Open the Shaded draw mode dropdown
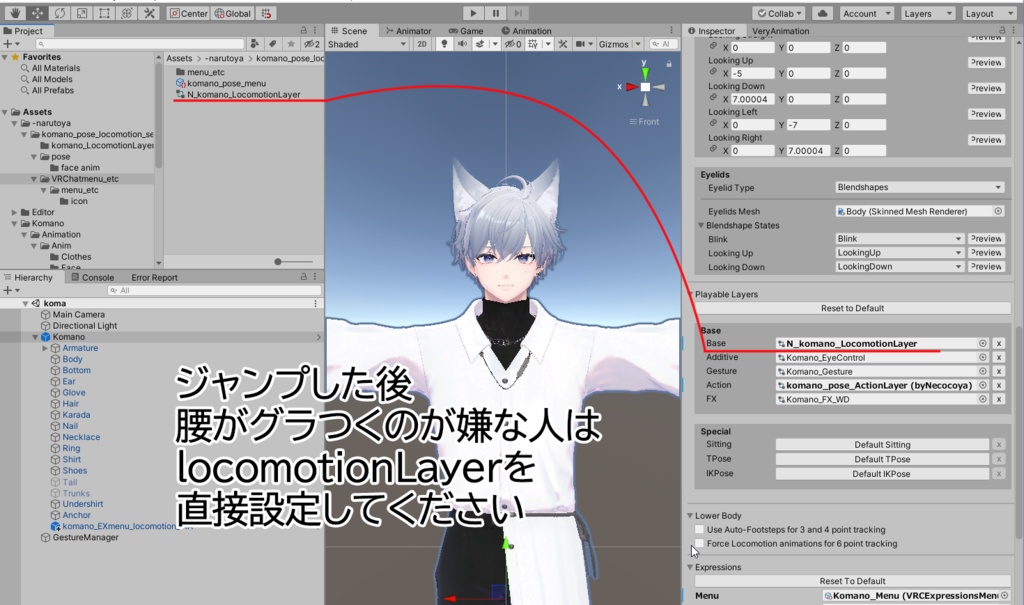The width and height of the screenshot is (1024, 605). pos(365,46)
